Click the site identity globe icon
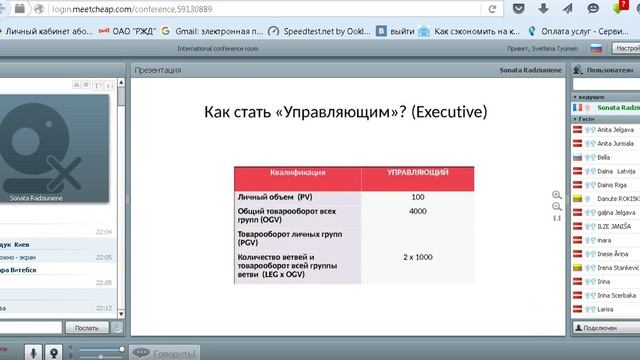 [x=39, y=9]
